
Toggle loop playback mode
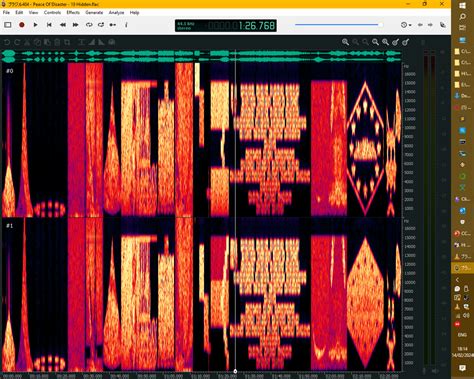(x=89, y=25)
